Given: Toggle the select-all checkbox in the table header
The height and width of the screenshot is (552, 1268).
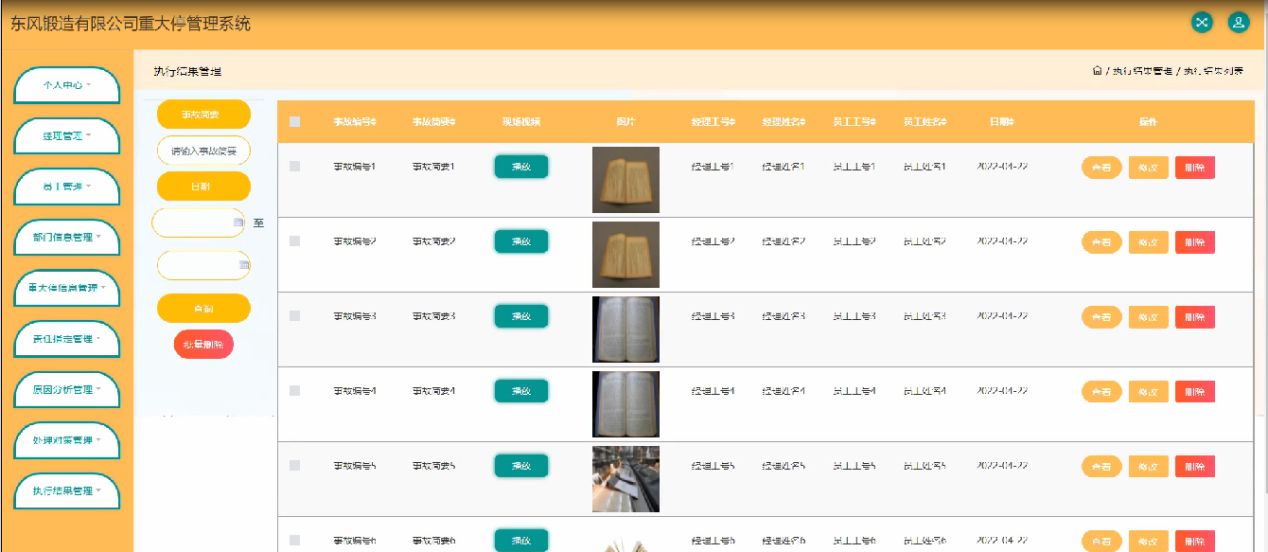Looking at the screenshot, I should coord(295,122).
